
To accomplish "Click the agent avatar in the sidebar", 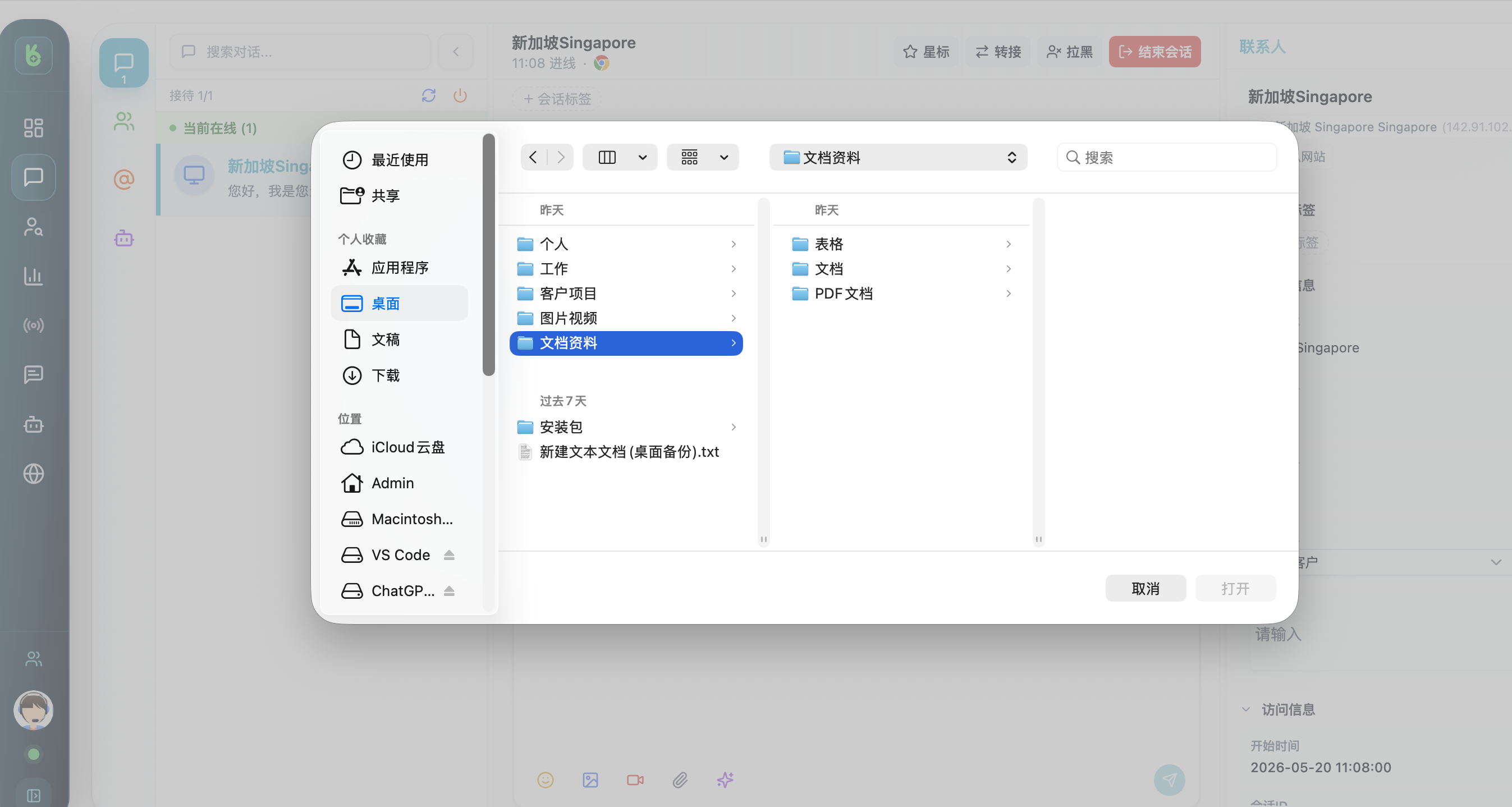I will point(34,709).
